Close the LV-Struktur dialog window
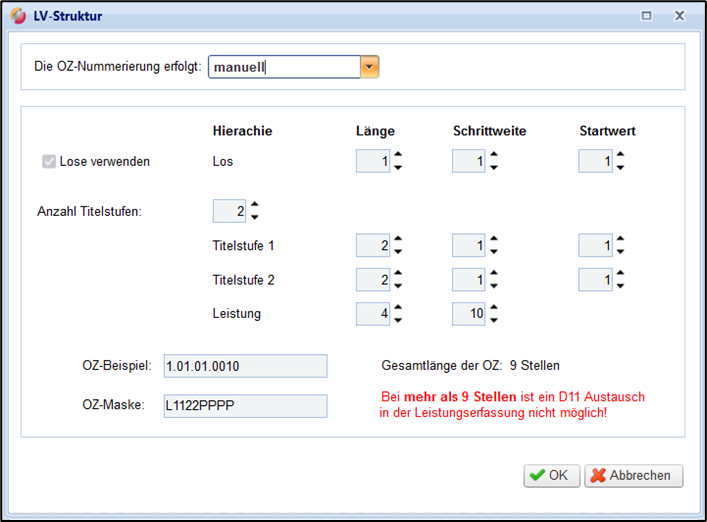This screenshot has height=522, width=707. click(680, 16)
